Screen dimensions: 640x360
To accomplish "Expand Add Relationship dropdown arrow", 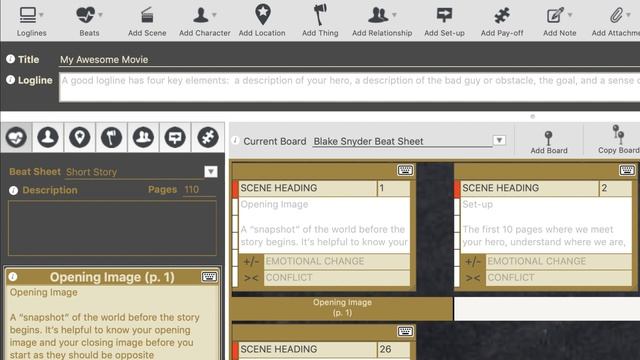I will click(394, 15).
